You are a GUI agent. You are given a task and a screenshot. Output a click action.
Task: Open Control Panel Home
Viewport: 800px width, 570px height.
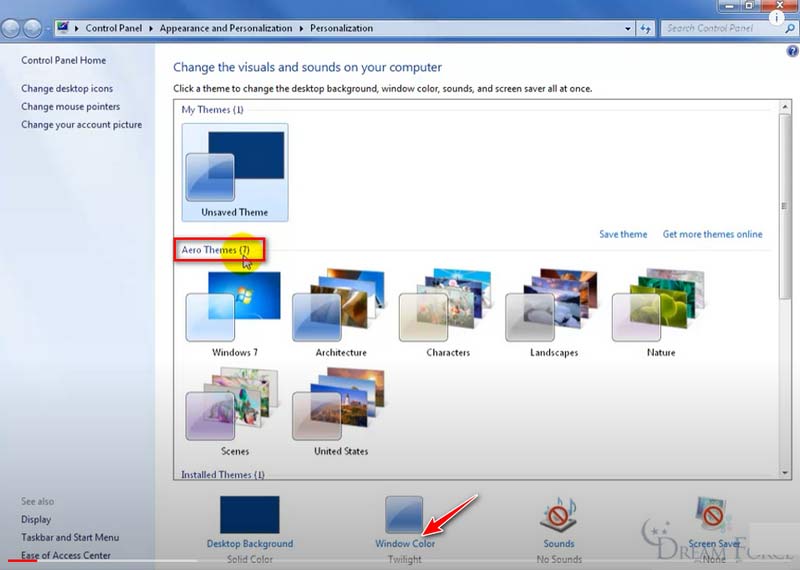(x=64, y=60)
